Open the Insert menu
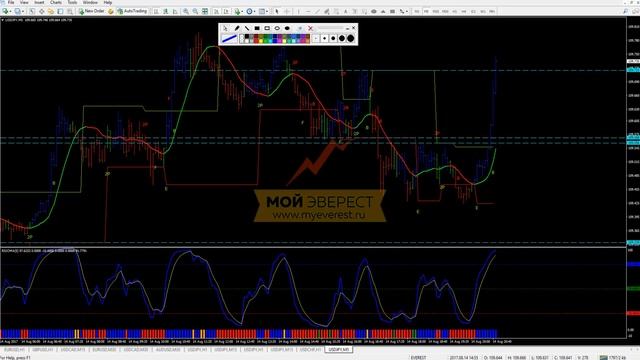This screenshot has width=640, height=360. click(39, 2)
